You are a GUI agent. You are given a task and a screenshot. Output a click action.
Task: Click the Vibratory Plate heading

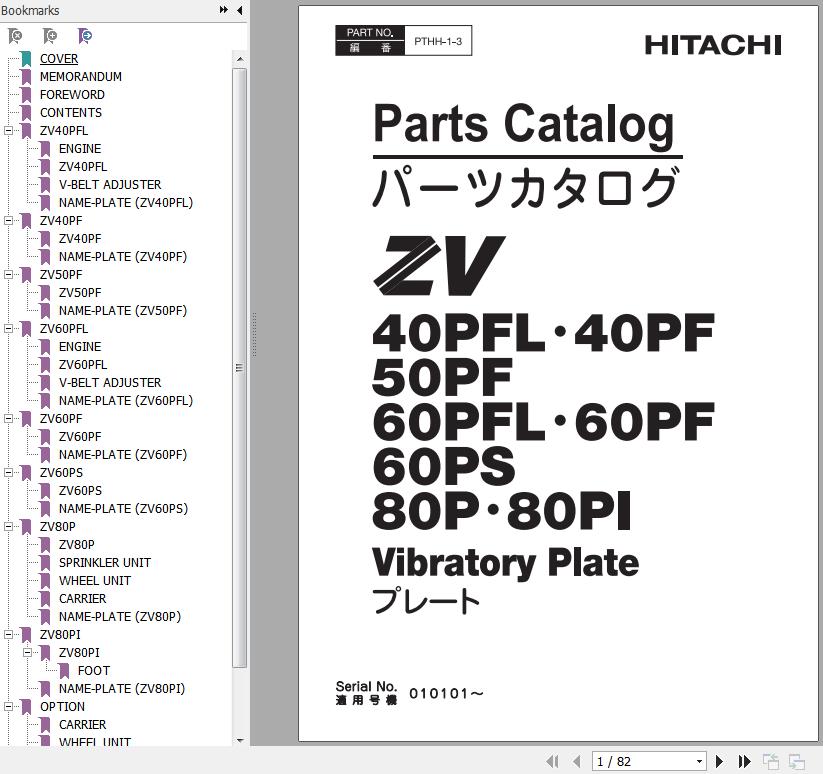(x=505, y=563)
